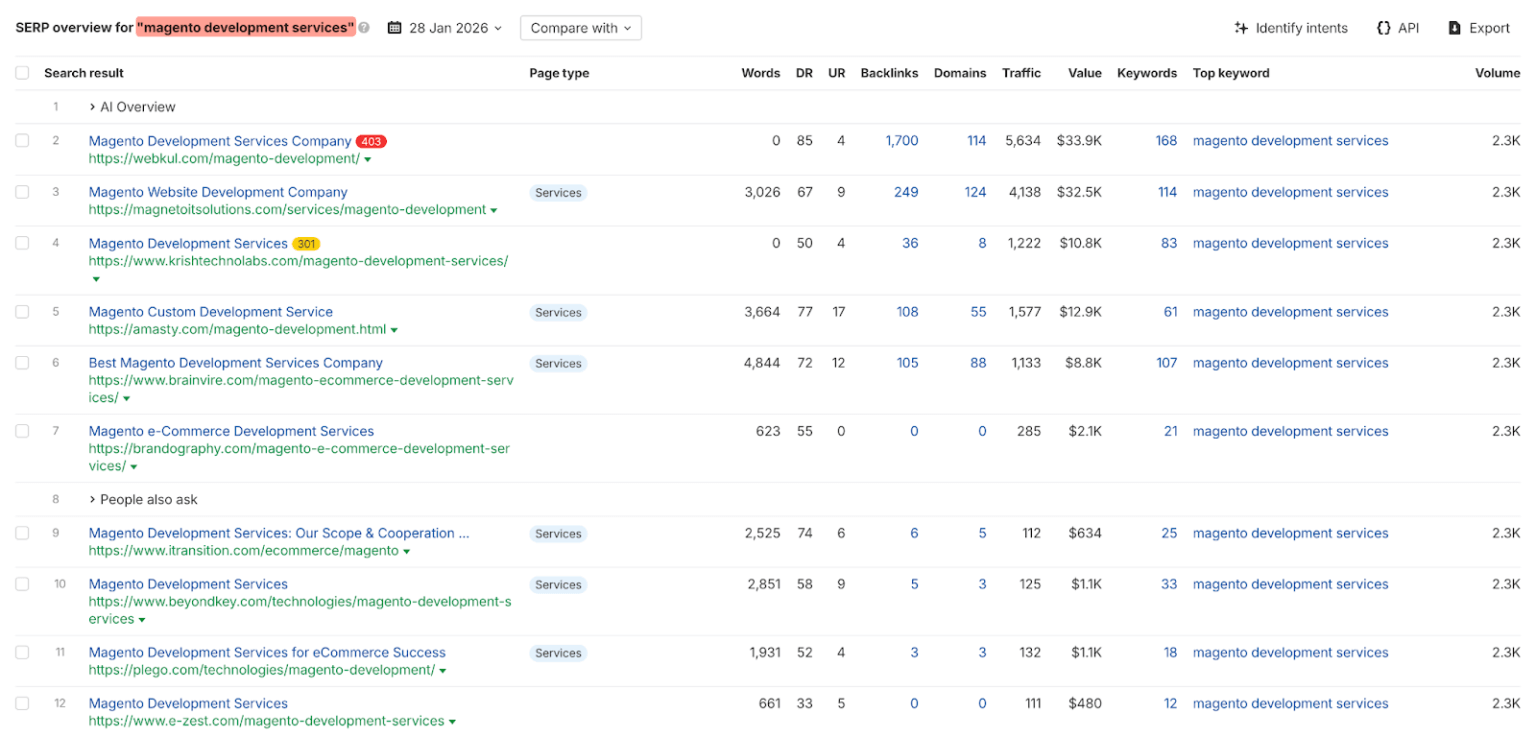The height and width of the screenshot is (737, 1536).
Task: Click the Export file icon
Action: (1455, 28)
